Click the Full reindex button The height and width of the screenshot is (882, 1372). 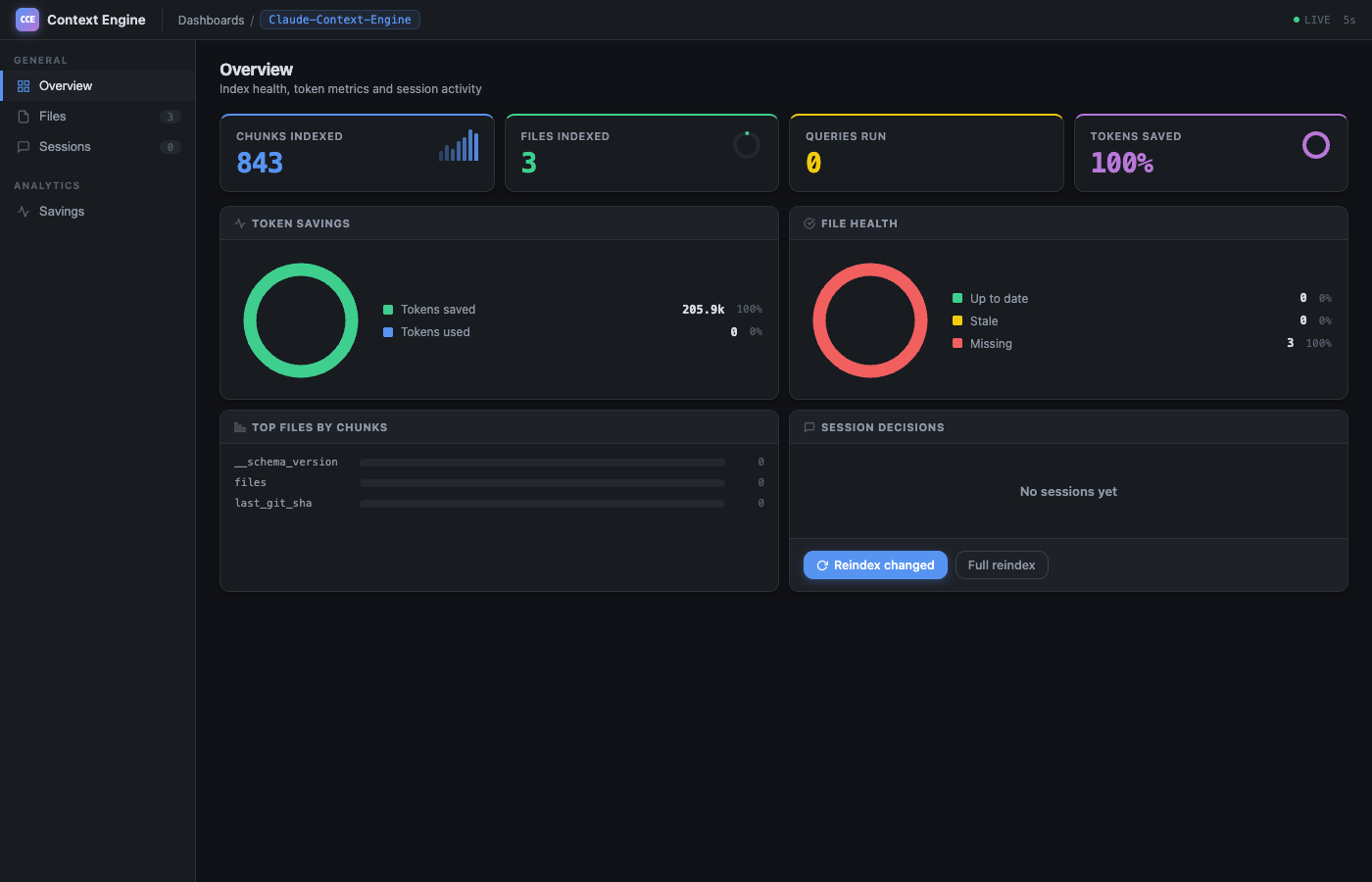pyautogui.click(x=1002, y=565)
